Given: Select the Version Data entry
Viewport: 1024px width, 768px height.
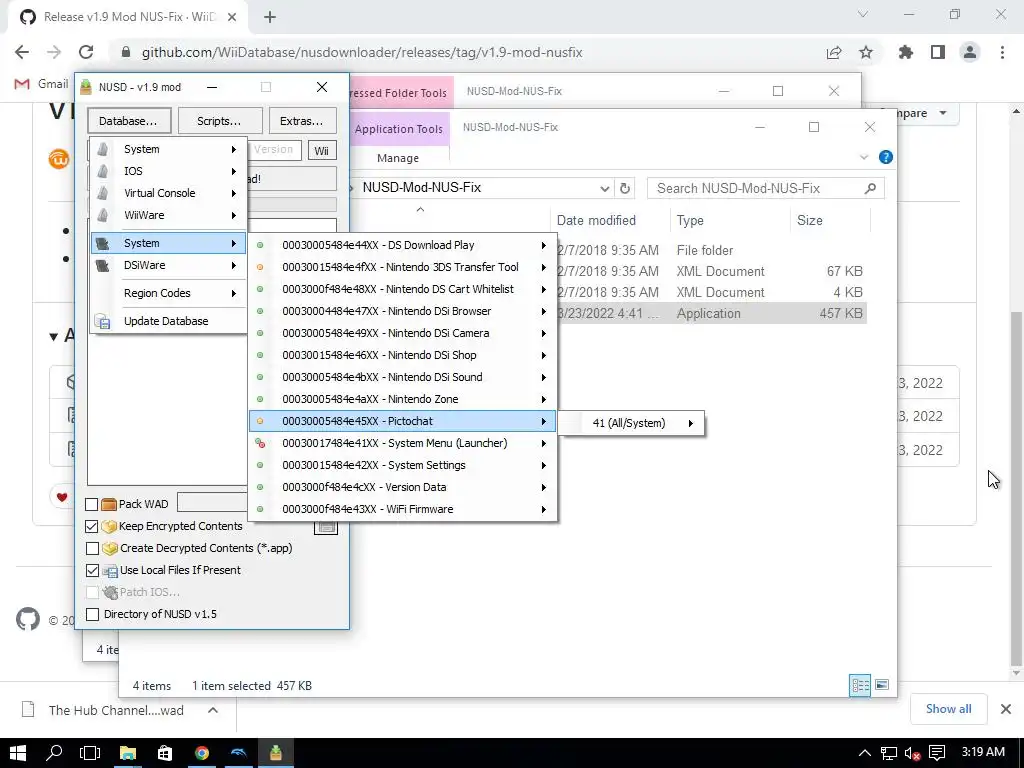Looking at the screenshot, I should click(x=402, y=488).
